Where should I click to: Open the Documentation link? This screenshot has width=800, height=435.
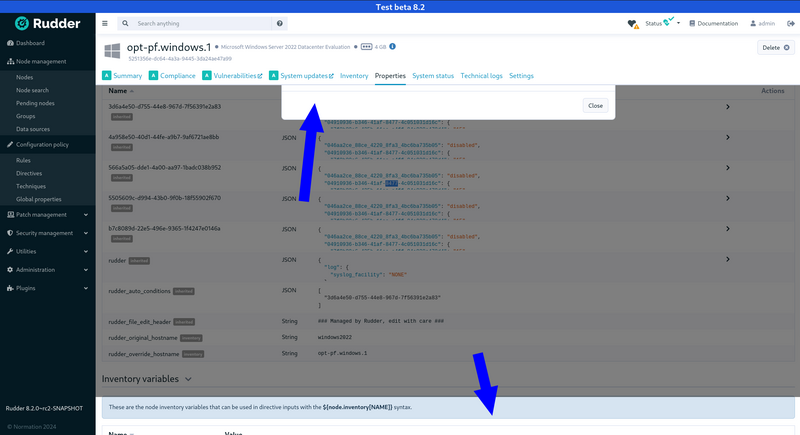tap(713, 23)
